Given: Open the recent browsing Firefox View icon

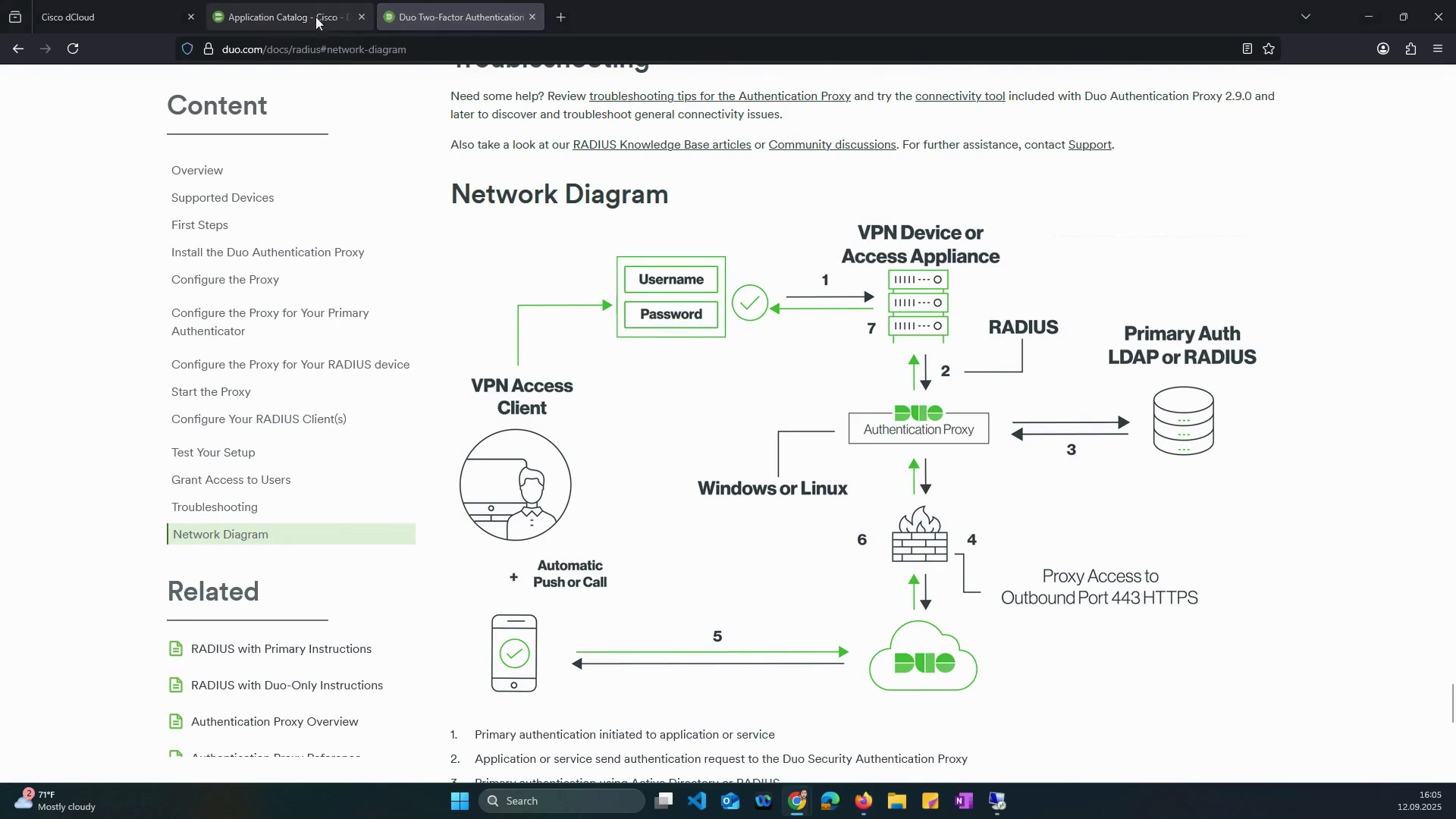Looking at the screenshot, I should click(x=15, y=17).
